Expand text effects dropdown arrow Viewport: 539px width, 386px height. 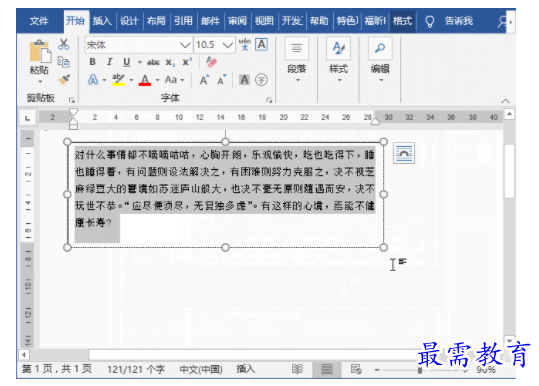tap(104, 80)
